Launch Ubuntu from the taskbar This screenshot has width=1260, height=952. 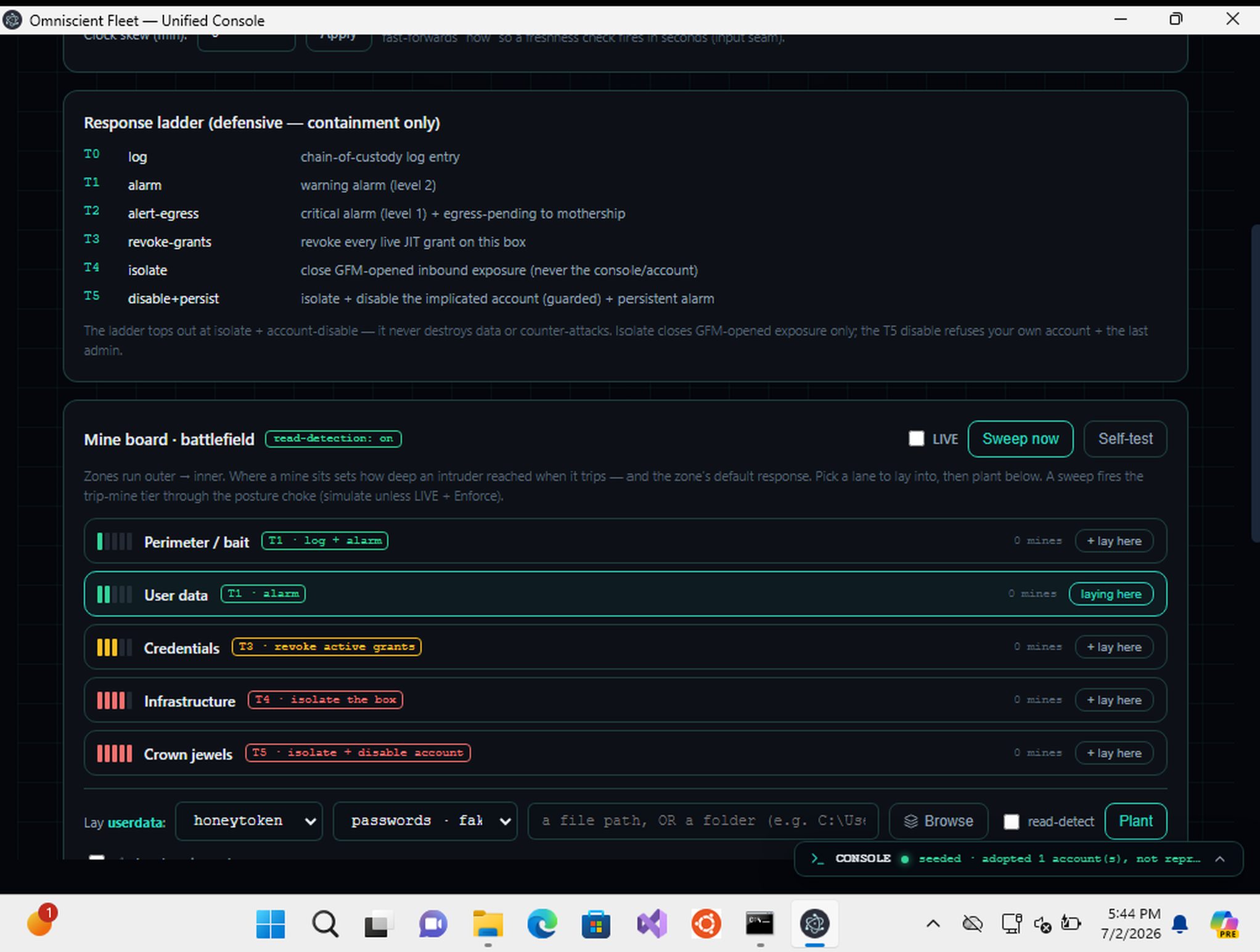point(706,924)
